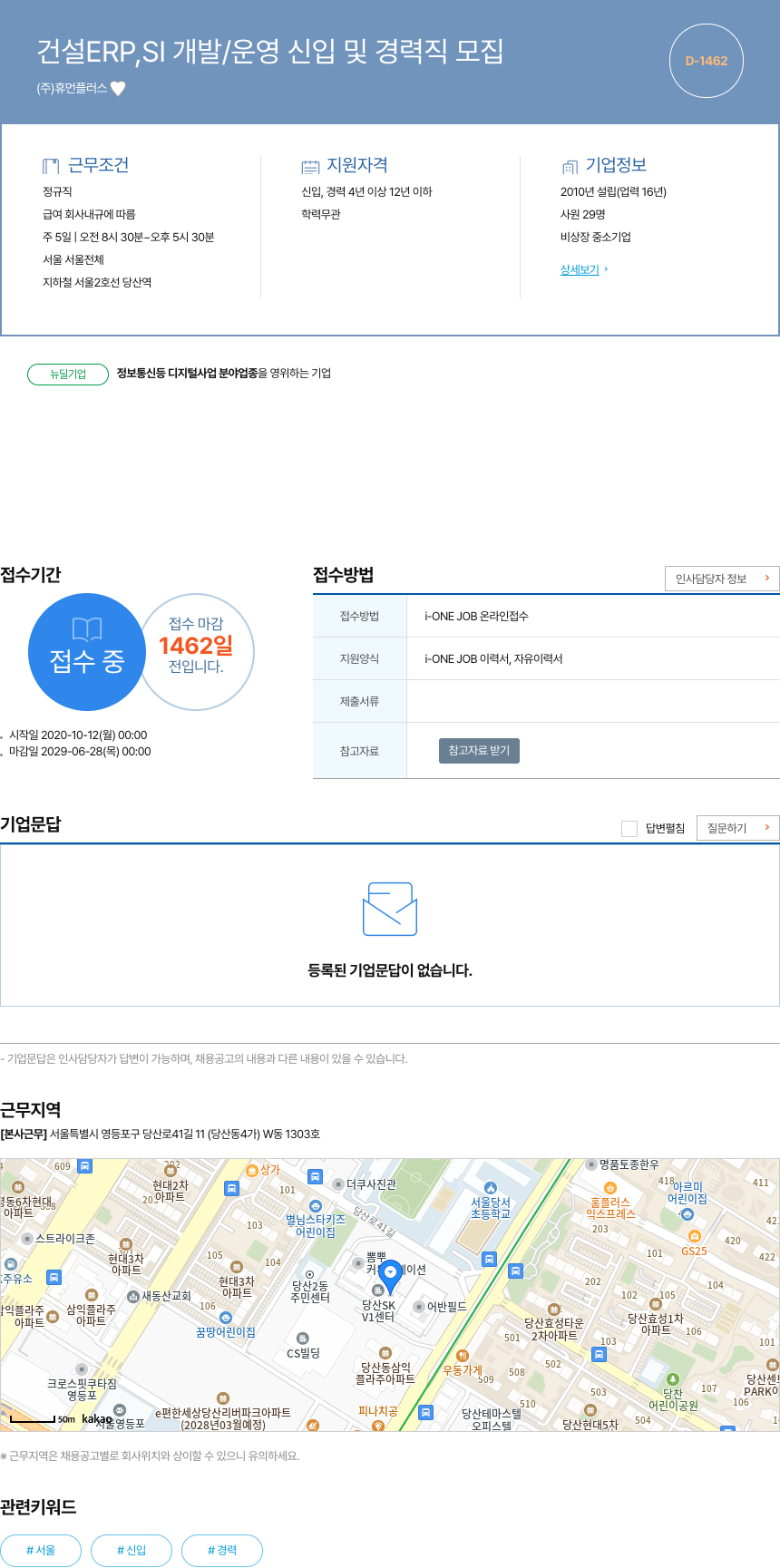Toggle the 답변펼침 checkbox
The image size is (780, 1568).
pos(629,829)
